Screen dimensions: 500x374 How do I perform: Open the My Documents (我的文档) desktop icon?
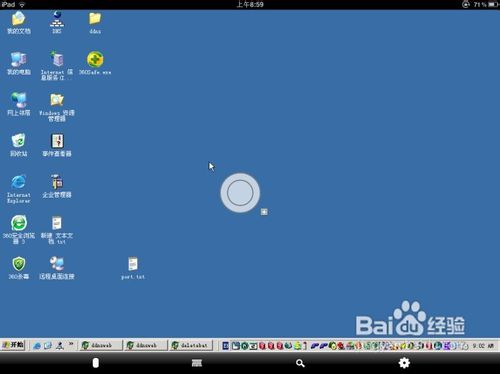(x=19, y=22)
